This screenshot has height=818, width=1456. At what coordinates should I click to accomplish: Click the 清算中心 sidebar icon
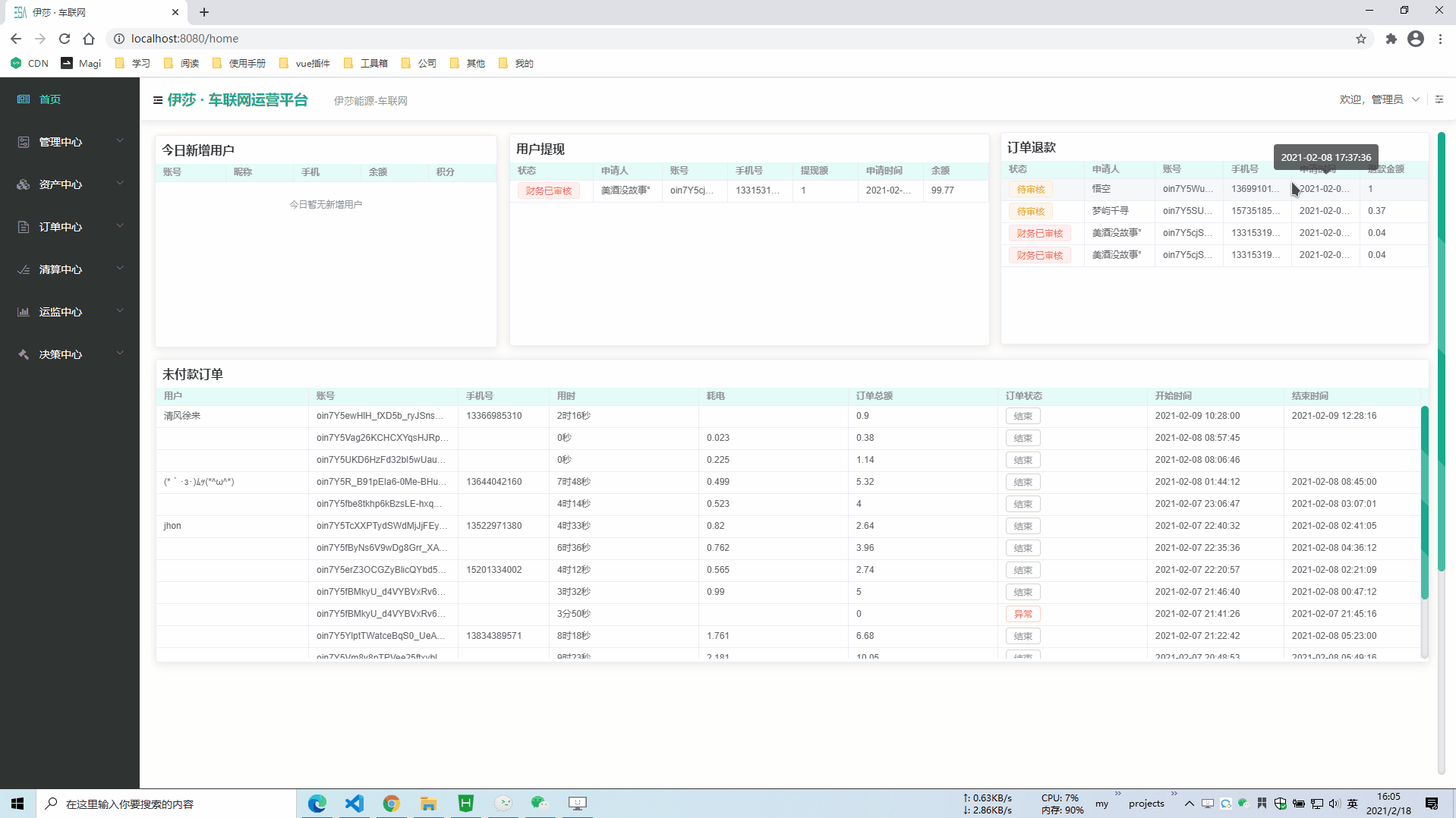tap(24, 269)
